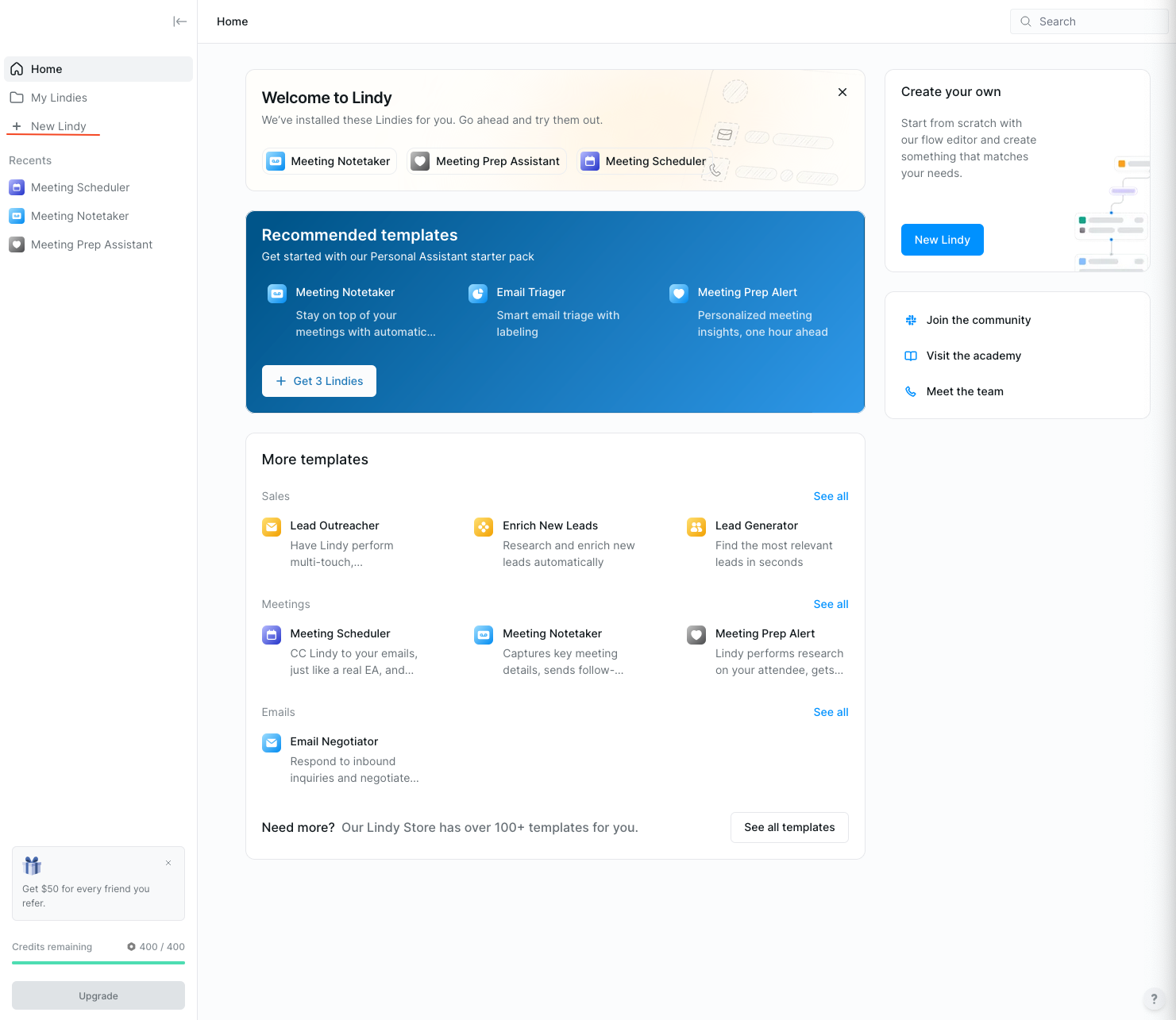The width and height of the screenshot is (1176, 1020).
Task: Click the credits remaining progress bar
Action: [98, 963]
